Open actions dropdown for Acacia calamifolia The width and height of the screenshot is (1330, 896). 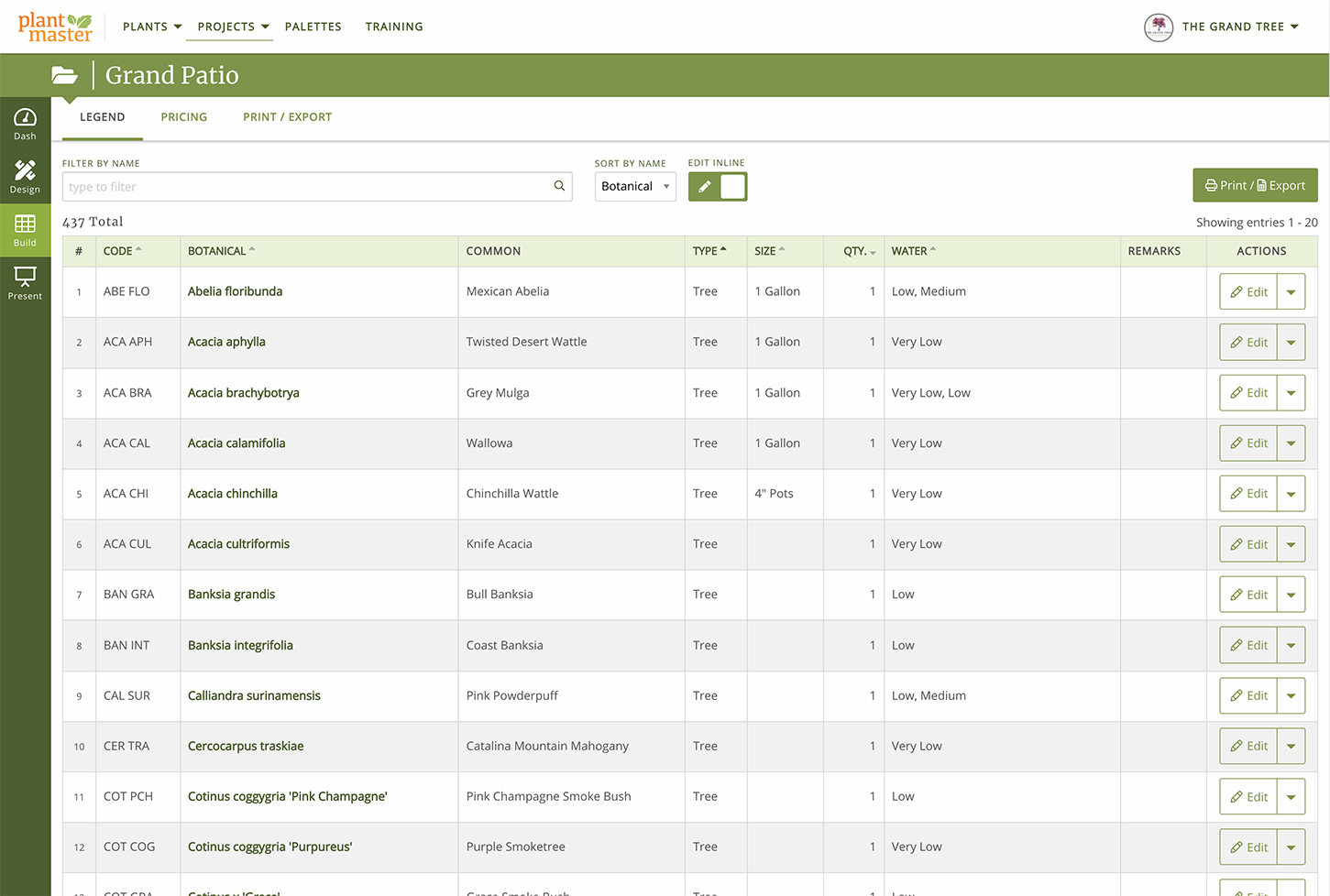[x=1292, y=443]
